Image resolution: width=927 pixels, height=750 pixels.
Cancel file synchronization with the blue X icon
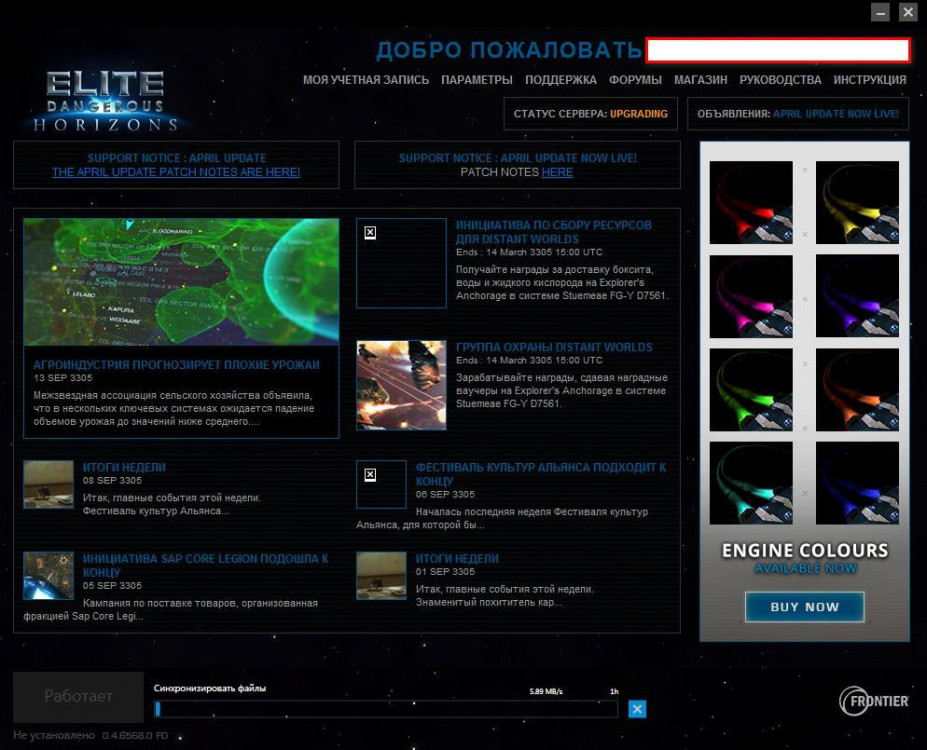pos(637,708)
